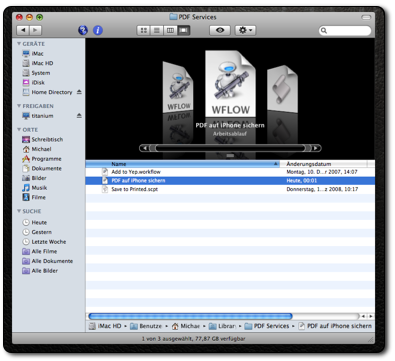Open Filme in the sidebar
This screenshot has height=361, width=395.
pos(34,197)
